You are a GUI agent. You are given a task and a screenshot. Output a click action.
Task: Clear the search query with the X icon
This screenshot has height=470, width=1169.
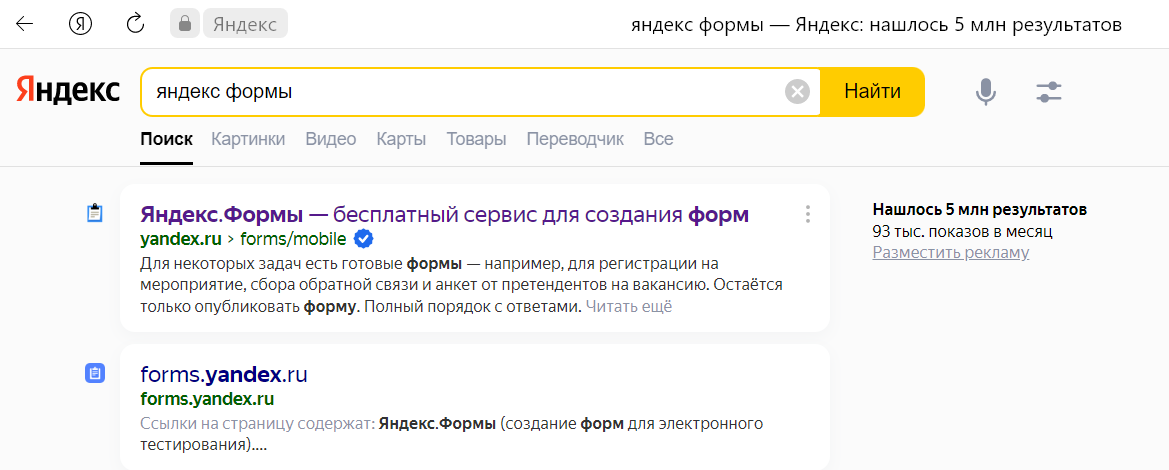(x=797, y=92)
